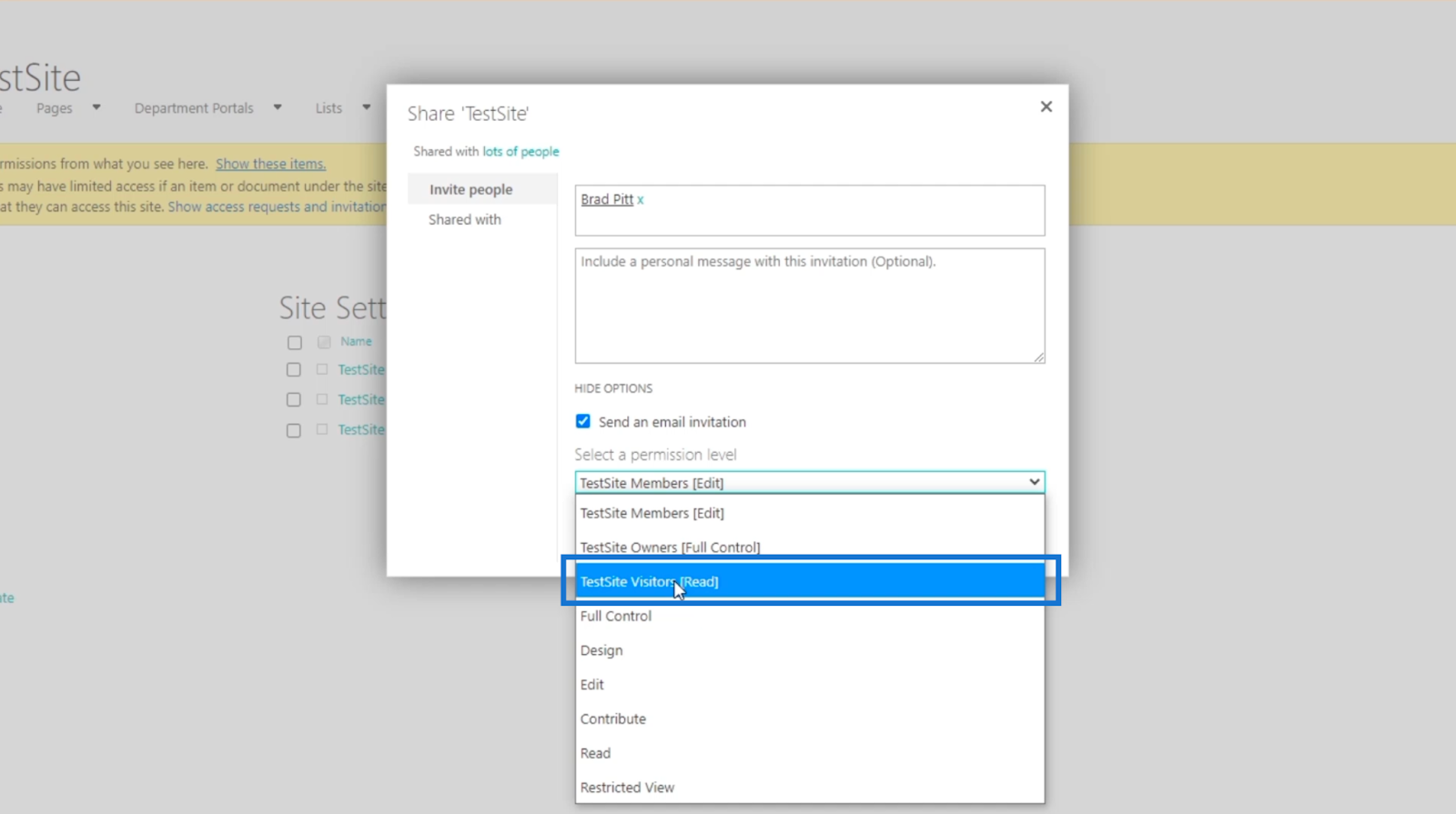Viewport: 1456px width, 814px height.
Task: Open the permission level dropdown
Action: click(x=809, y=482)
